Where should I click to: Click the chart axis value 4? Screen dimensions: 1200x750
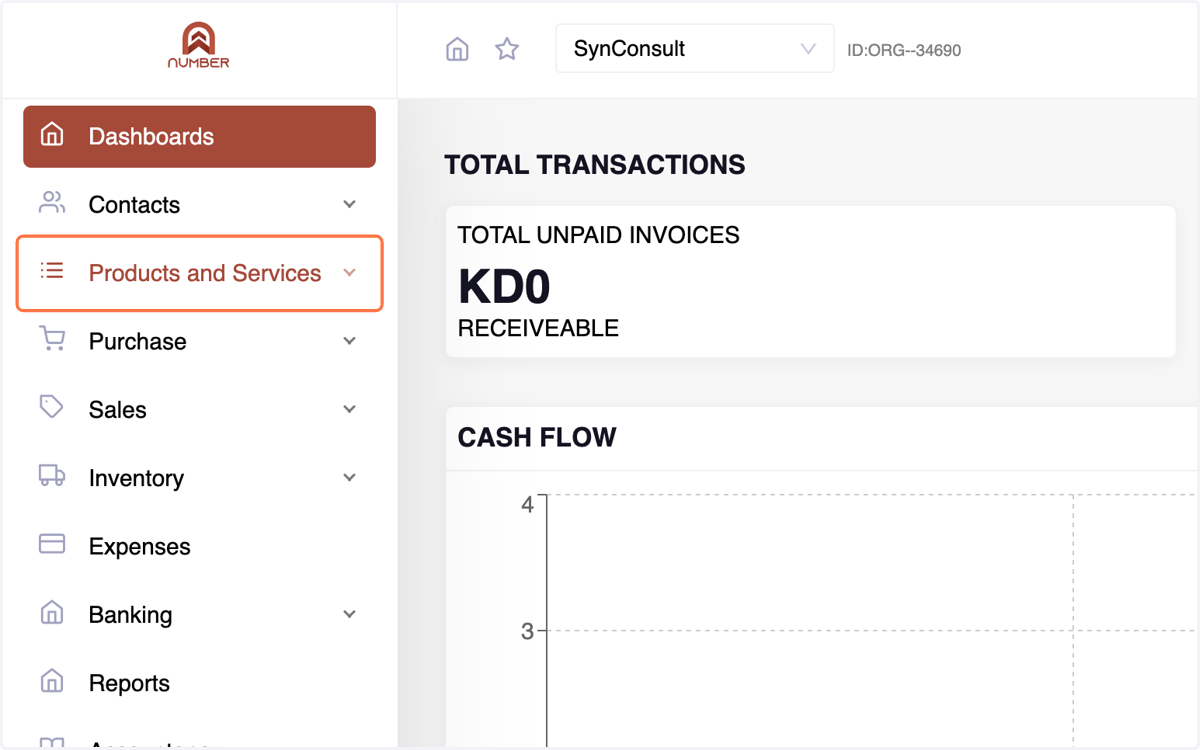coord(527,504)
